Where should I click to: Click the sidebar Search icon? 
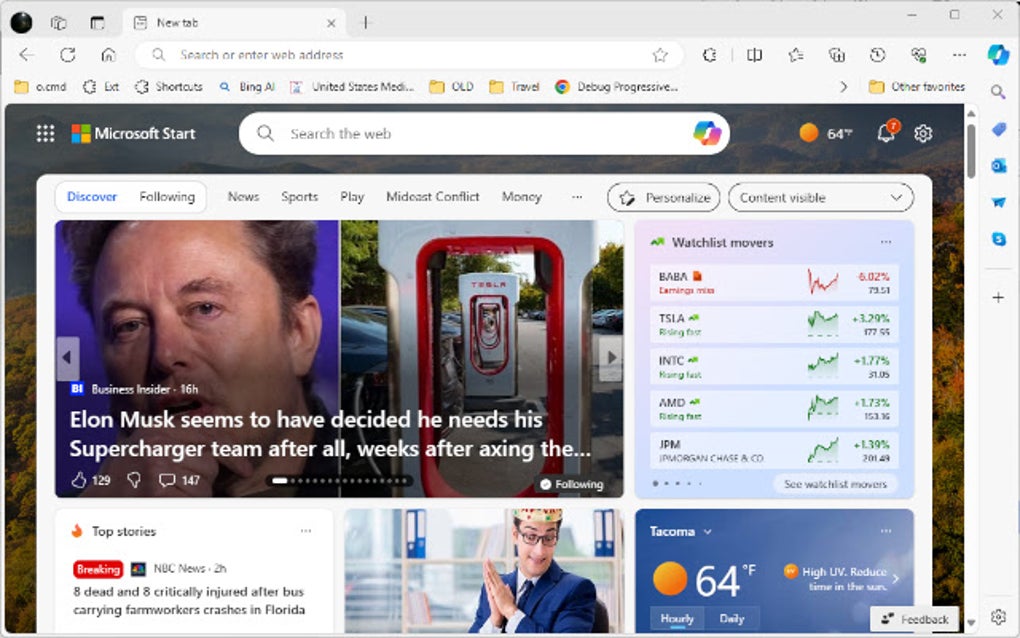[998, 92]
